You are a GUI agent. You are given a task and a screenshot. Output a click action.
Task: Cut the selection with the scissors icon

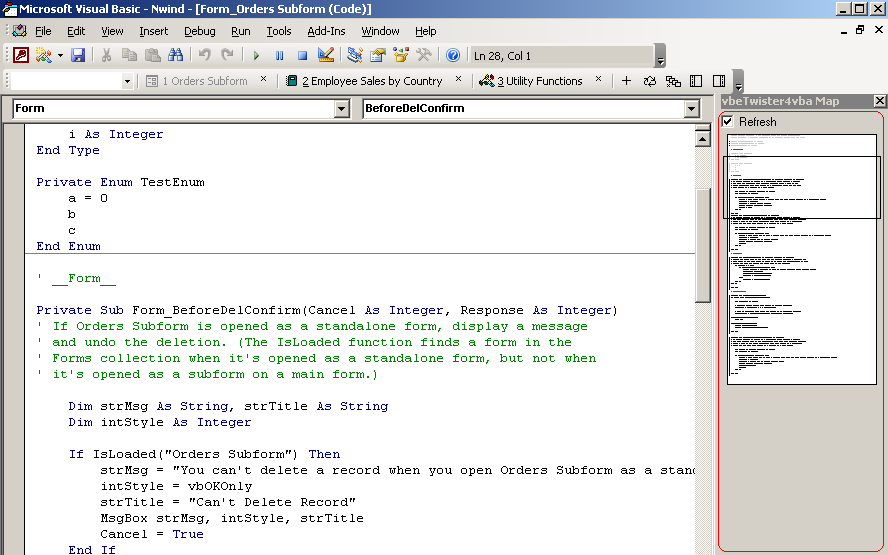click(106, 55)
